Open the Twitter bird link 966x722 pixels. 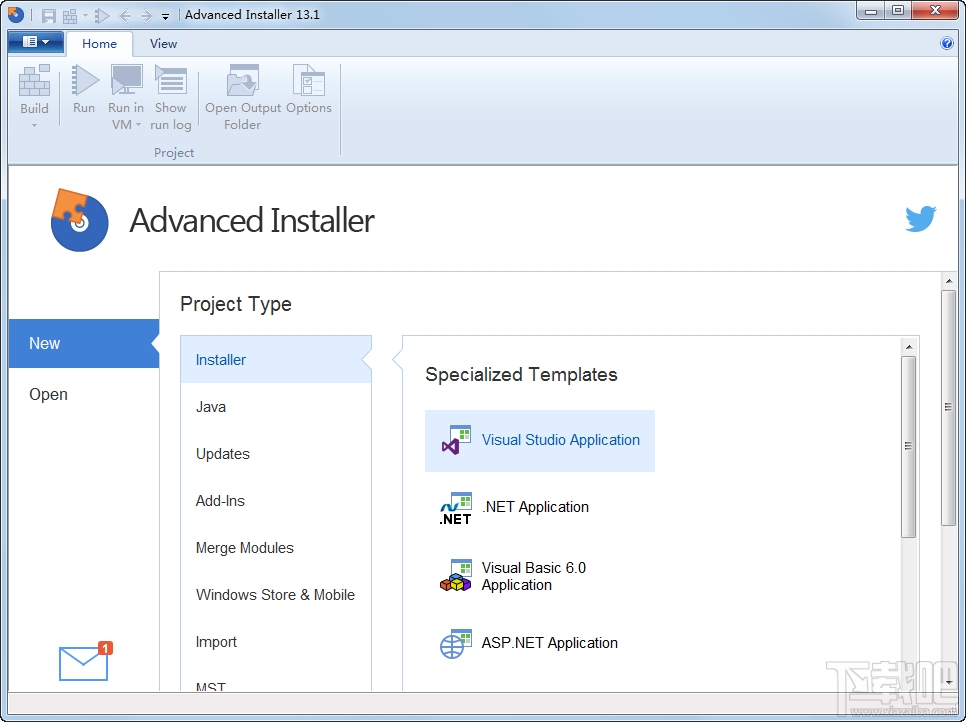point(920,219)
